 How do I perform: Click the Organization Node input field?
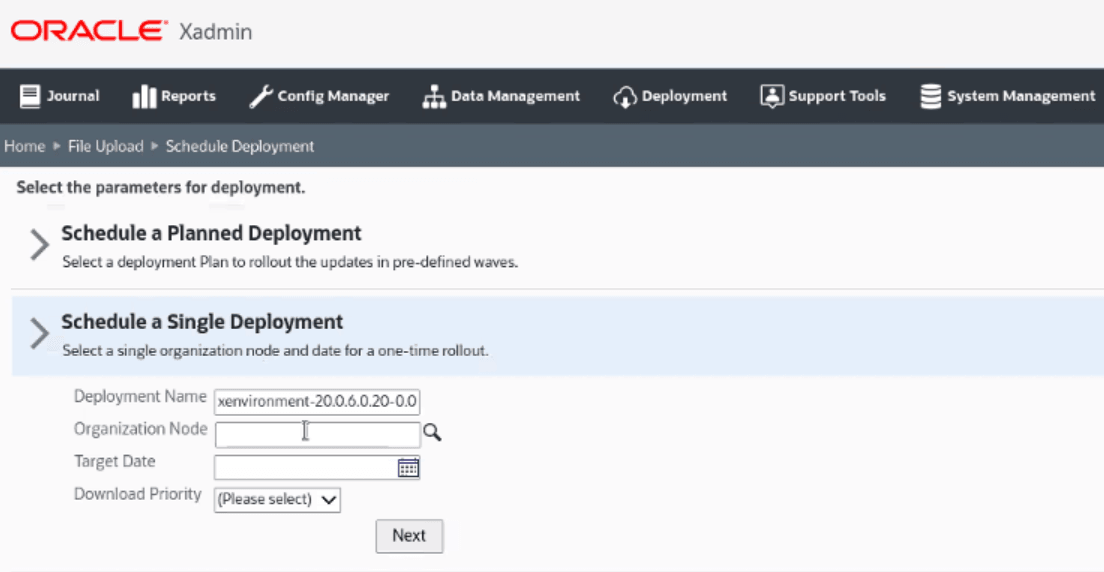click(318, 435)
